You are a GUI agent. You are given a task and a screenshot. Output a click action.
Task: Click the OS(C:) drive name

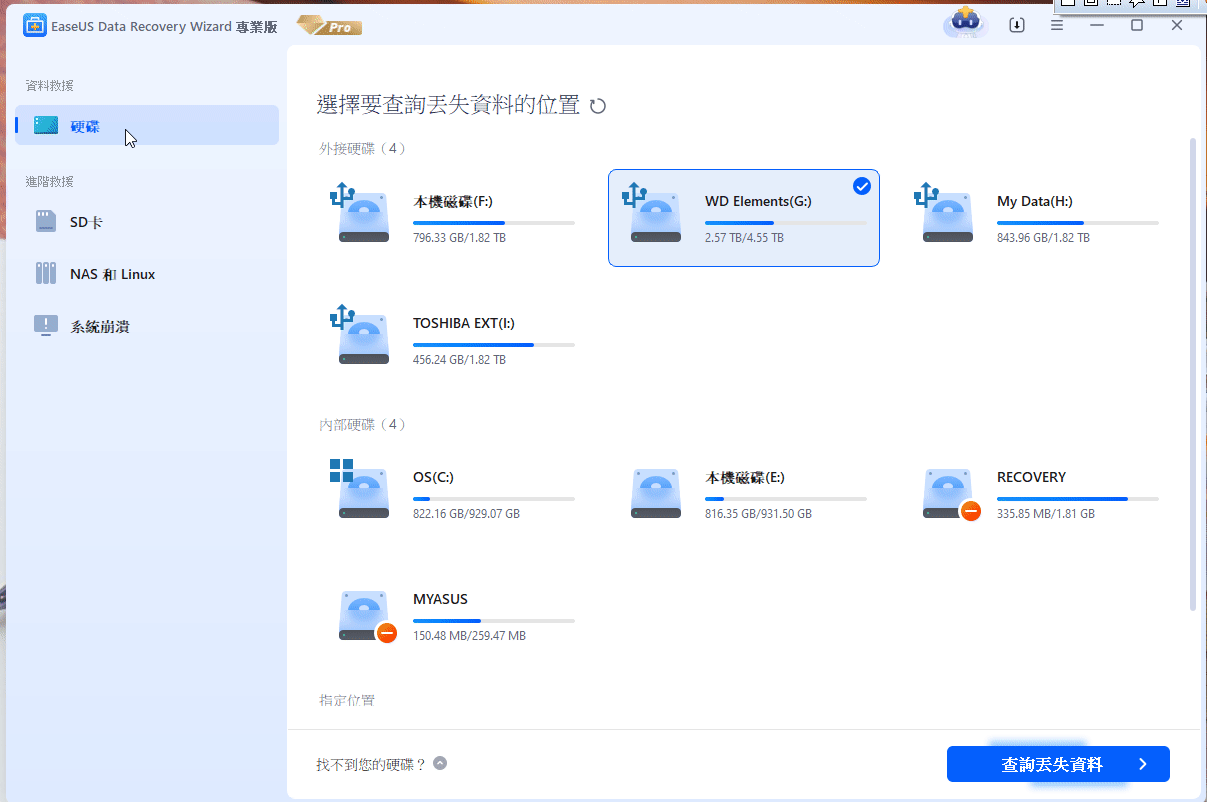point(433,478)
